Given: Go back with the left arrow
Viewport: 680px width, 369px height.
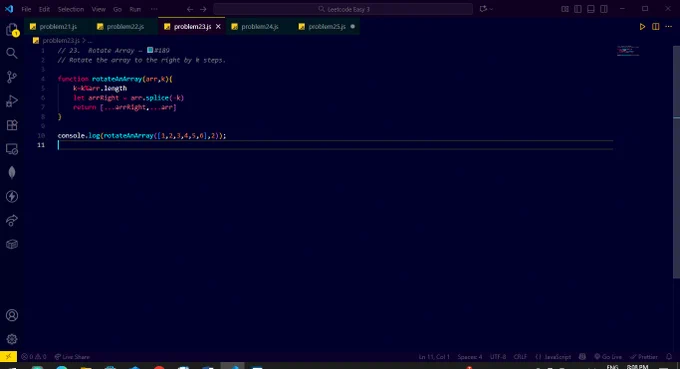Looking at the screenshot, I should click(x=190, y=9).
